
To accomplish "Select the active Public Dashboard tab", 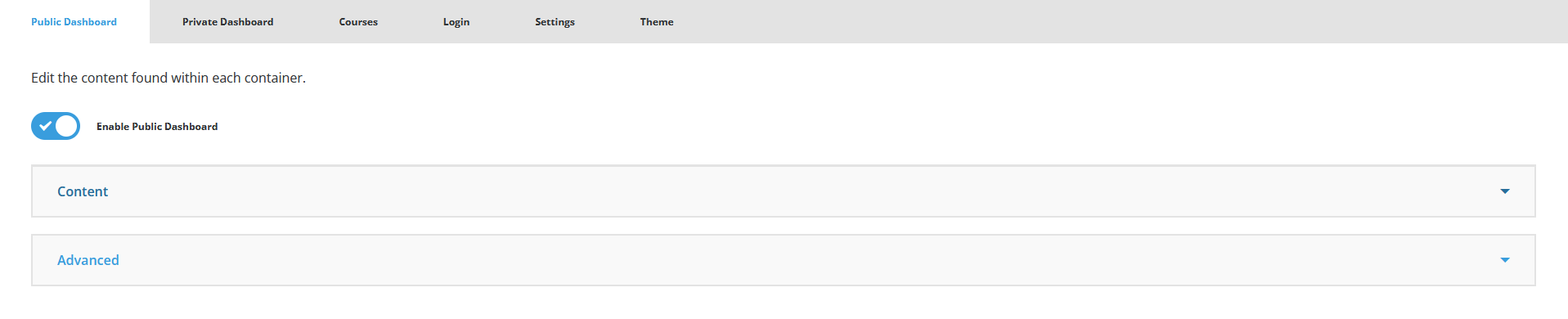I will (x=74, y=22).
